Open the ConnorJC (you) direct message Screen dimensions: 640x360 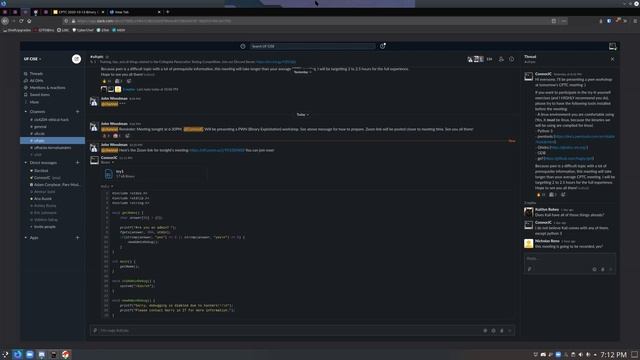click(x=47, y=178)
